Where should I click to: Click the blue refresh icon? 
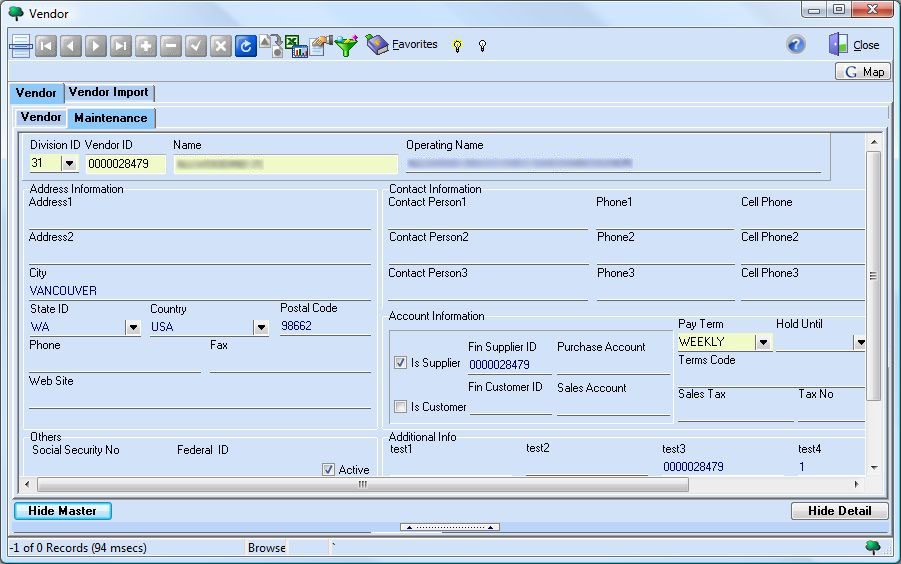tap(246, 46)
